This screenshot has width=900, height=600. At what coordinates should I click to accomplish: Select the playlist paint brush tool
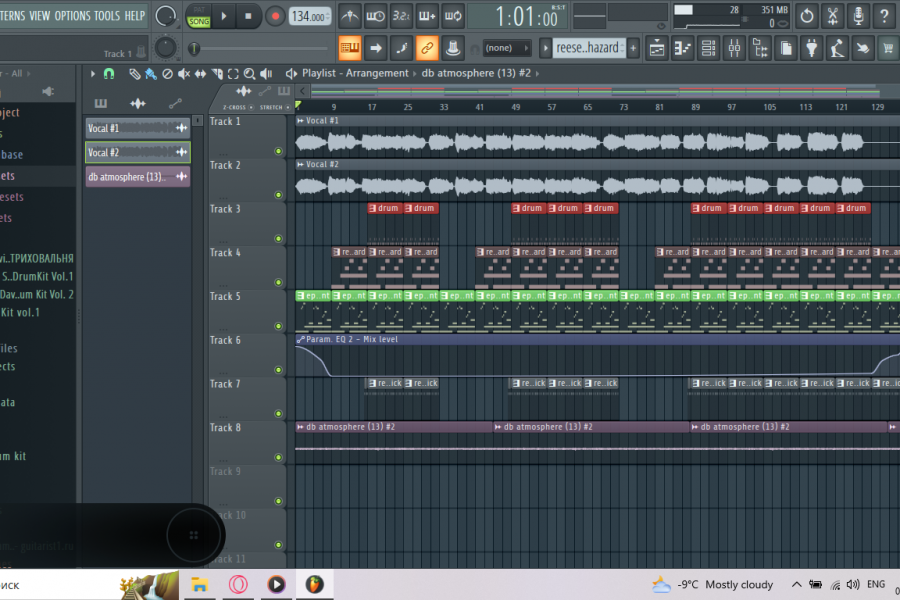pyautogui.click(x=150, y=73)
